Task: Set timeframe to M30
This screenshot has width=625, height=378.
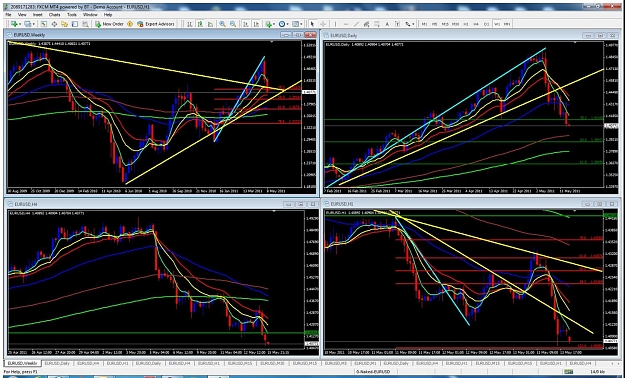Action: [455, 24]
